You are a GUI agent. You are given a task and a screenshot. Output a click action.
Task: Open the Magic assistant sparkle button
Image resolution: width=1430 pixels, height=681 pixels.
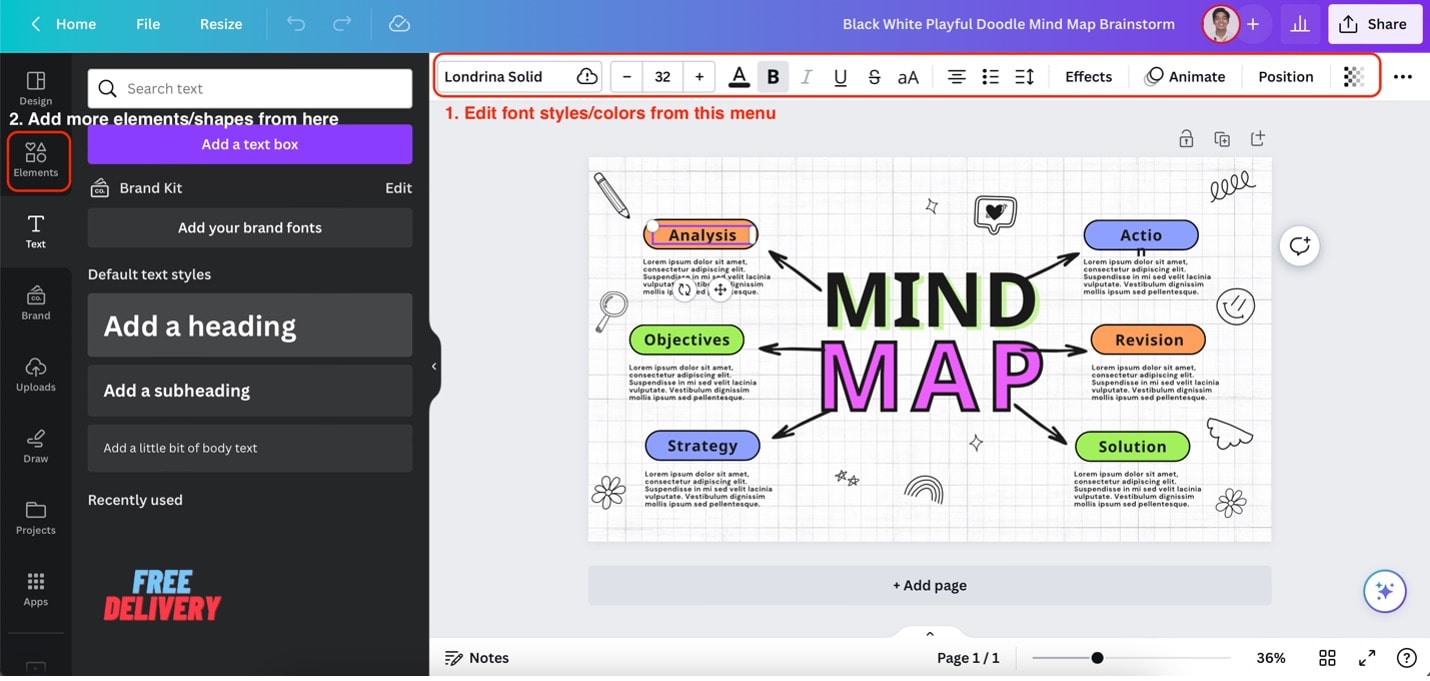[1385, 591]
